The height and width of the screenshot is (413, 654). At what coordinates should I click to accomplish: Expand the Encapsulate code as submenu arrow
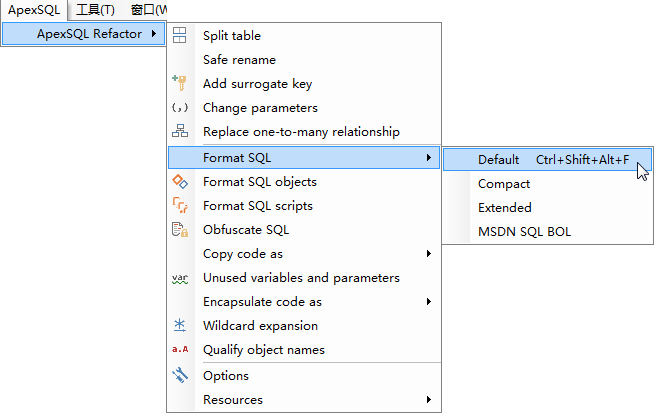[x=428, y=302]
